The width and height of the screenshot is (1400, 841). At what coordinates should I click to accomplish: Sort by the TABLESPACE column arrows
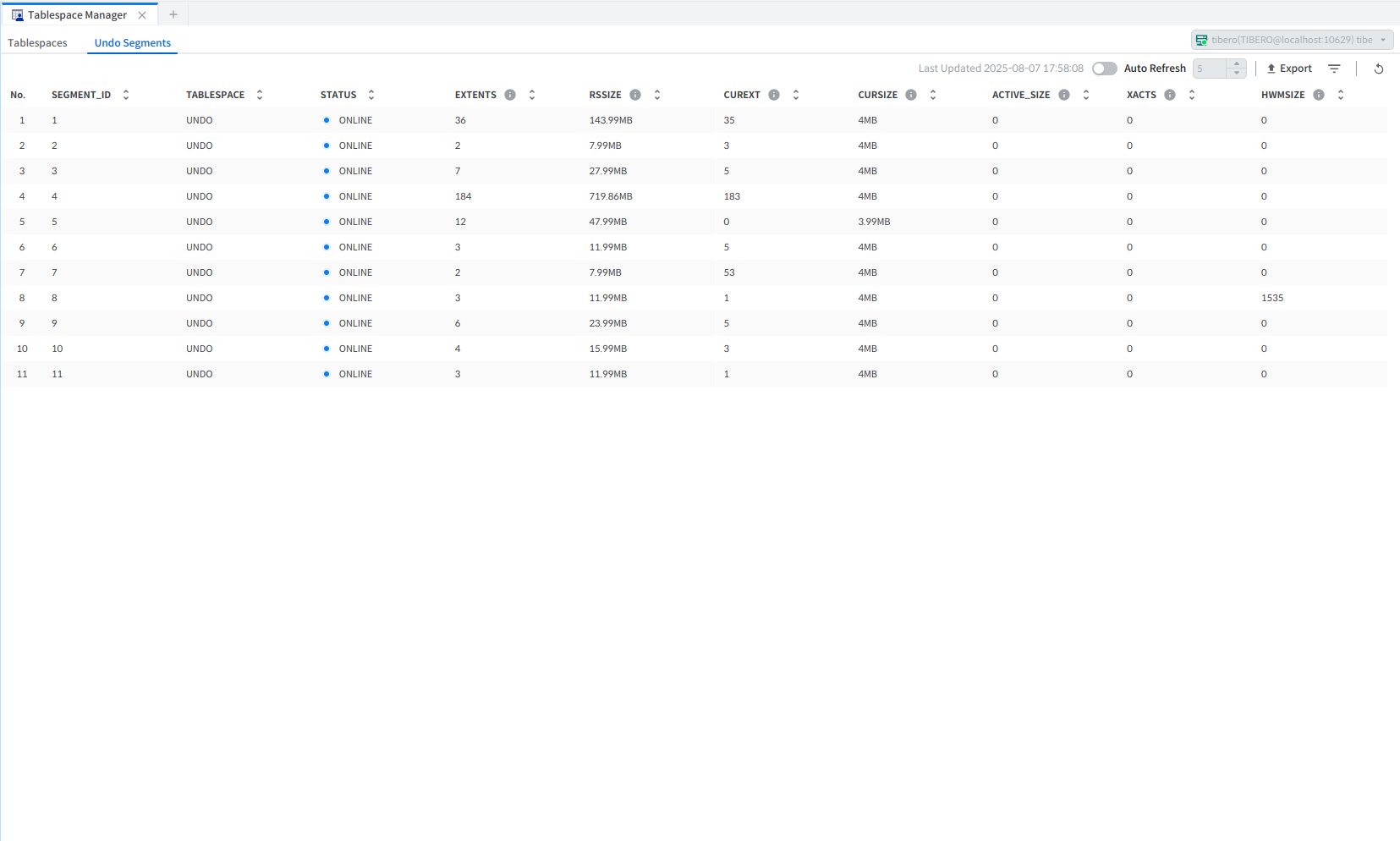pyautogui.click(x=260, y=95)
